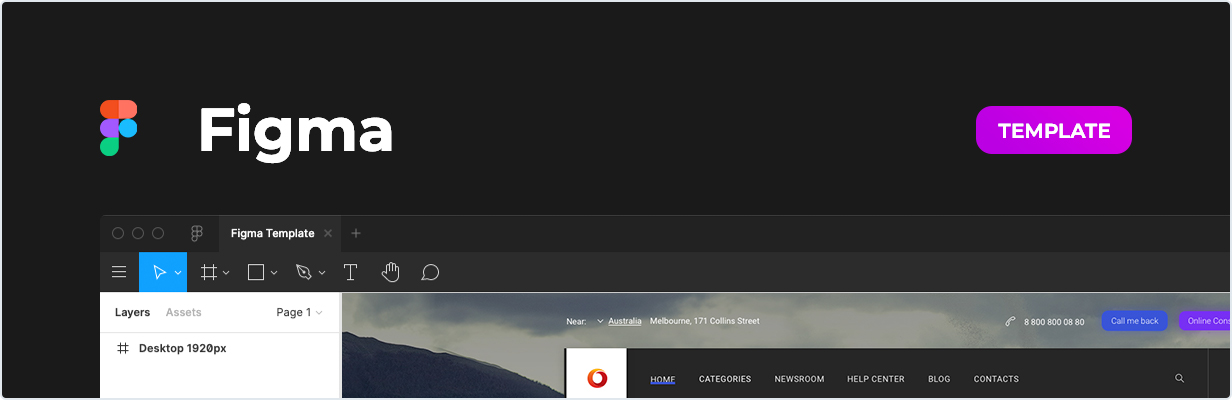The height and width of the screenshot is (400, 1232).
Task: Select the Rectangle shape tool
Action: [256, 272]
